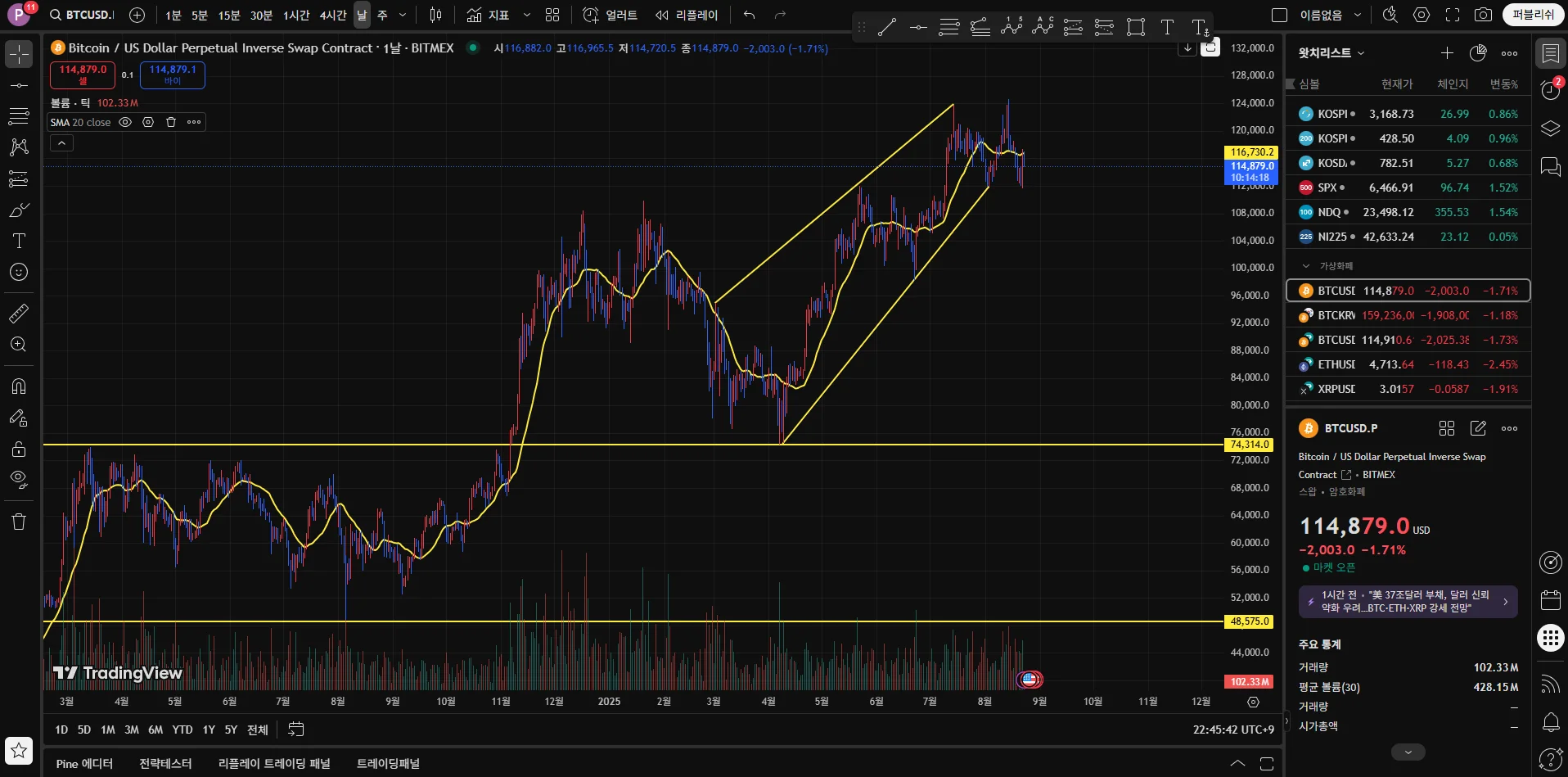Open the indicators menu

point(489,15)
